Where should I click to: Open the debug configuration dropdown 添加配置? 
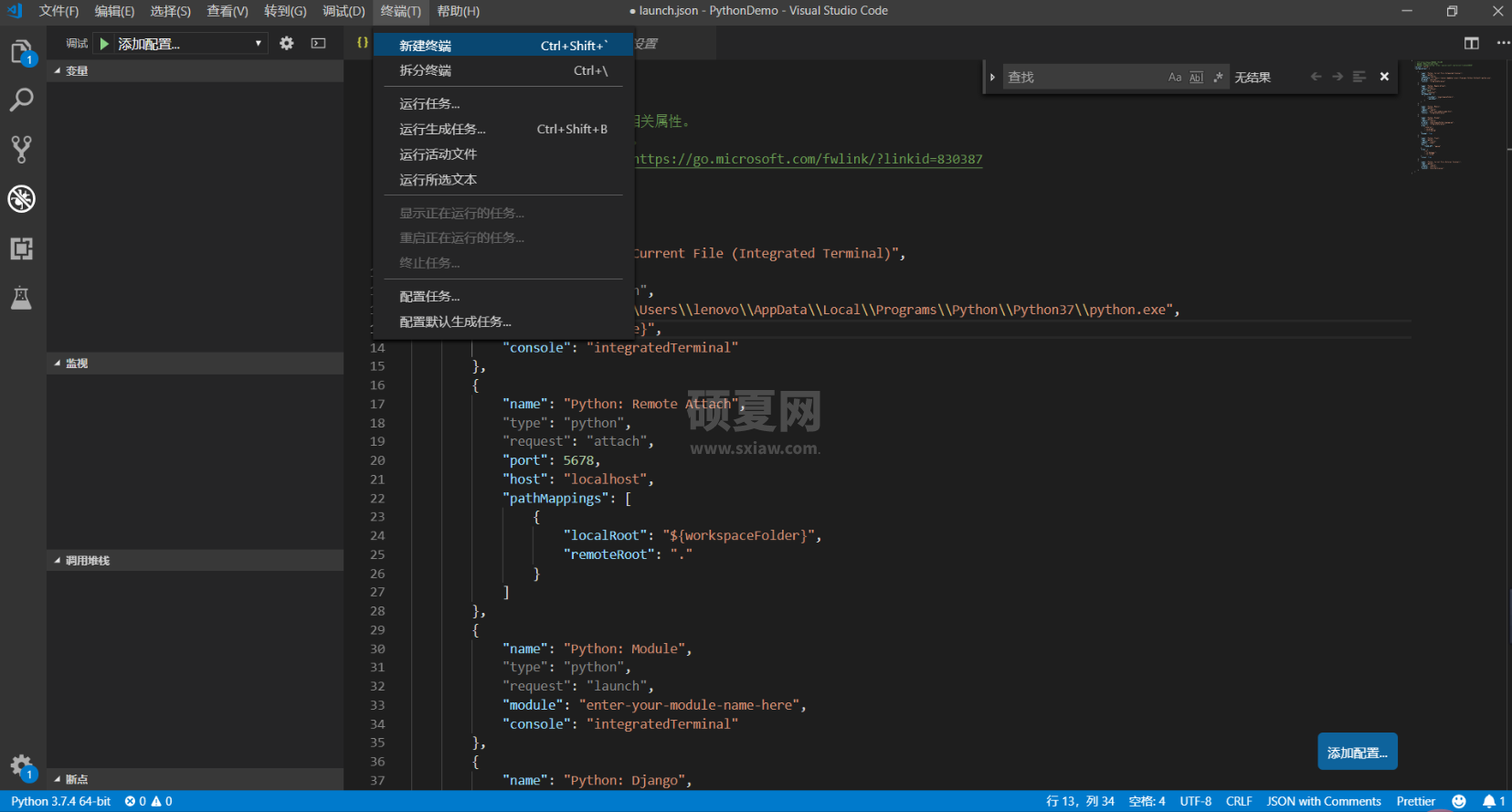pyautogui.click(x=190, y=44)
